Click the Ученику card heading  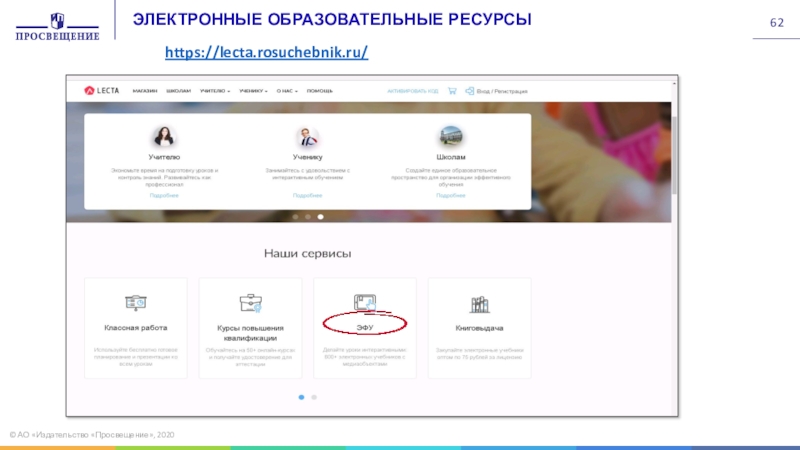[x=308, y=157]
